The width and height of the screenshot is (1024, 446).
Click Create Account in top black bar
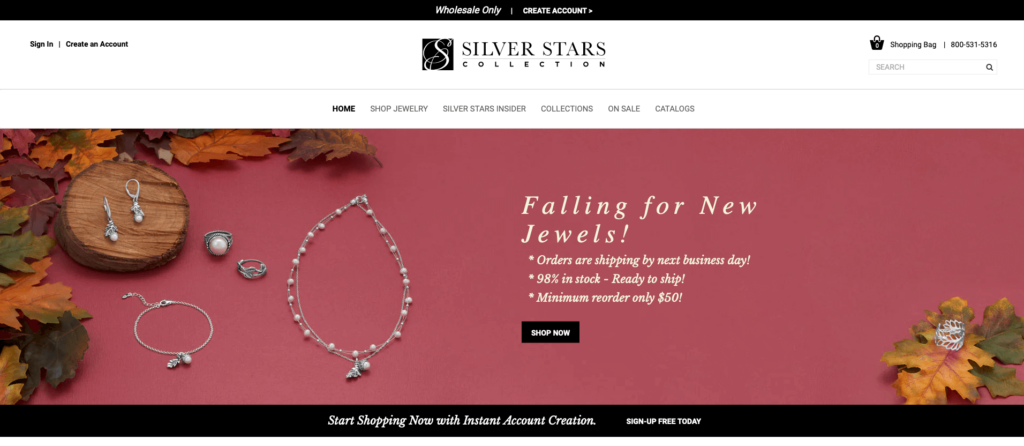[558, 10]
